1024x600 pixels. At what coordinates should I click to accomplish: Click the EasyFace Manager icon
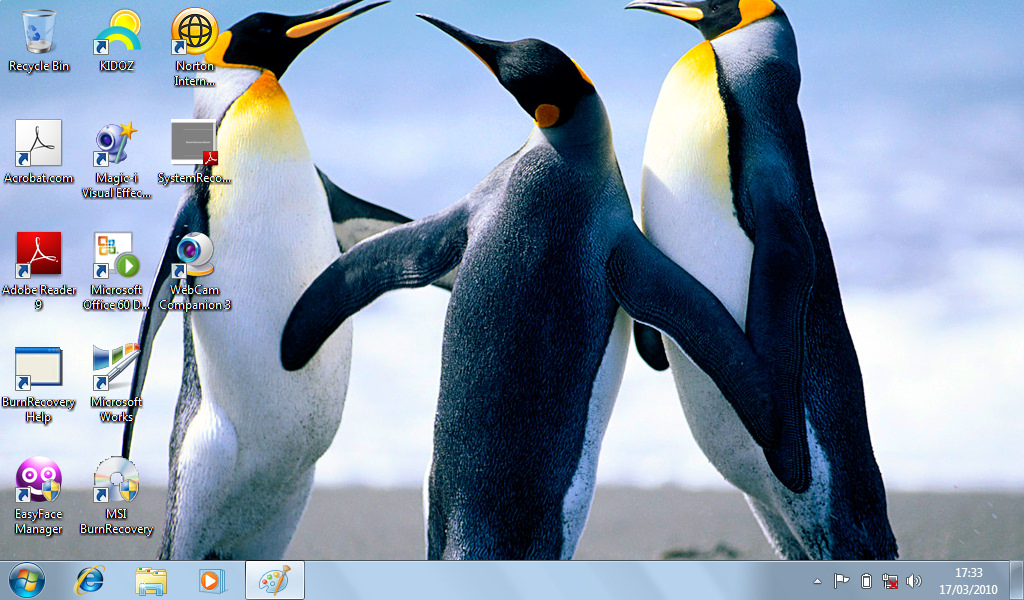click(x=38, y=481)
